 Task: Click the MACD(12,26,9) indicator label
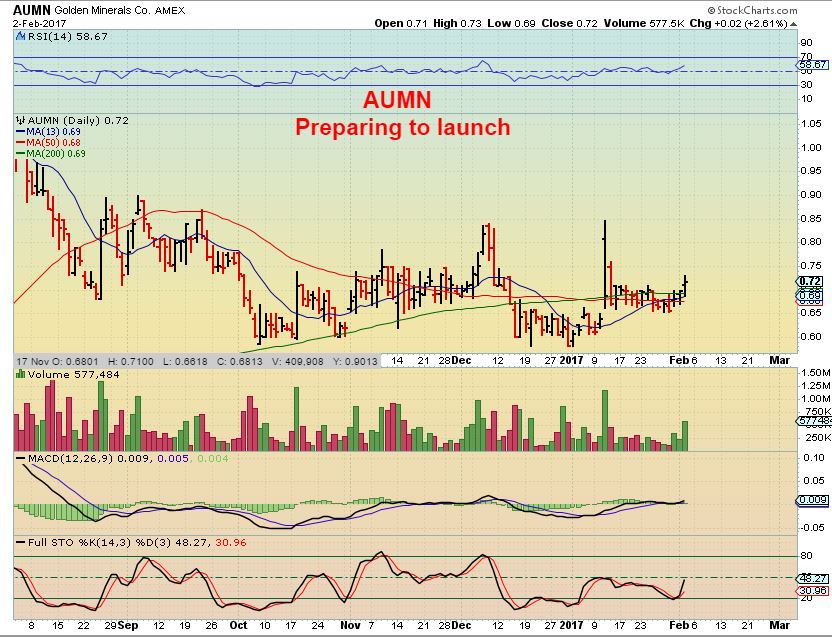tap(70, 458)
